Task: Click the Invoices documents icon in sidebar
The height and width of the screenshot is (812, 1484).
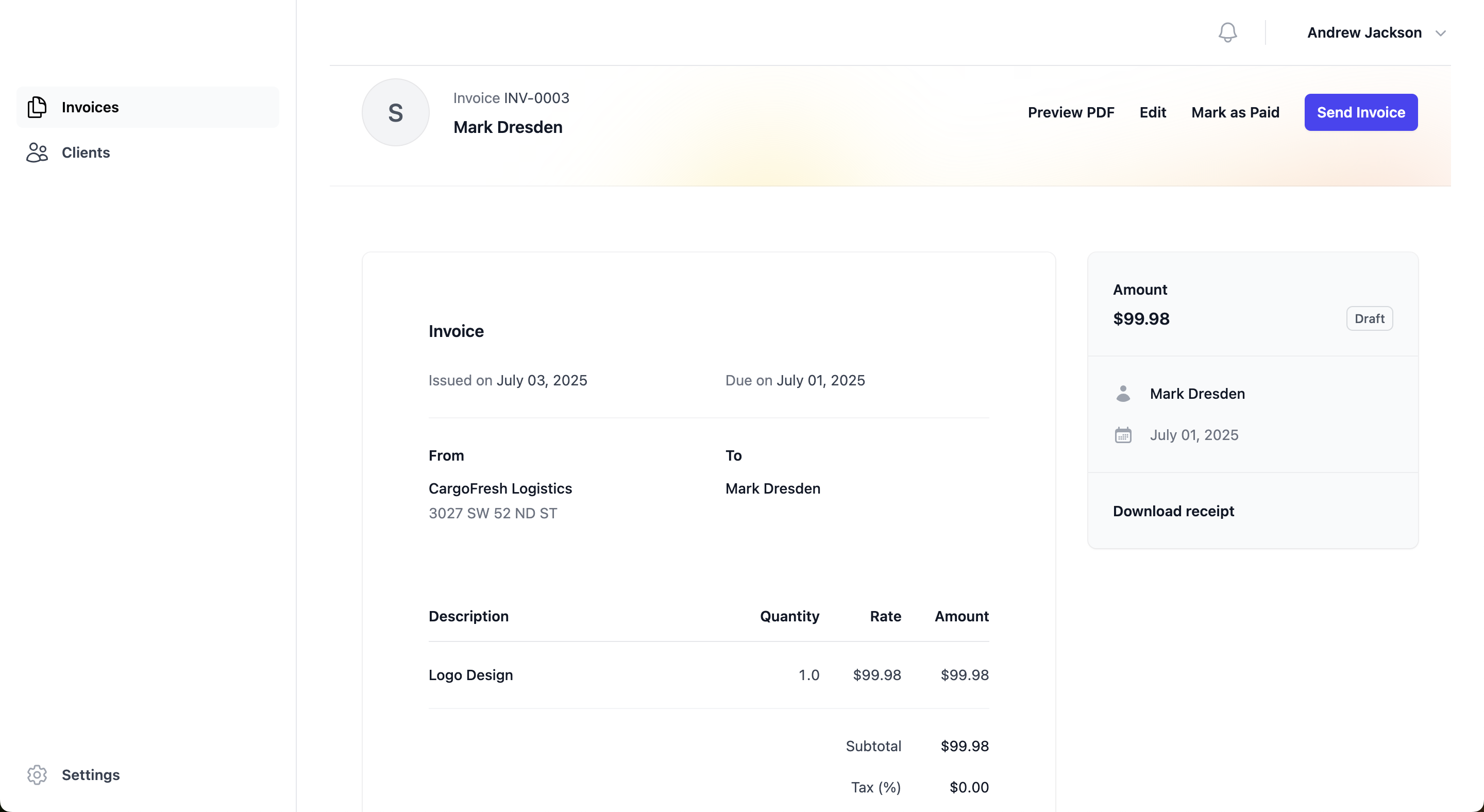Action: (37, 107)
